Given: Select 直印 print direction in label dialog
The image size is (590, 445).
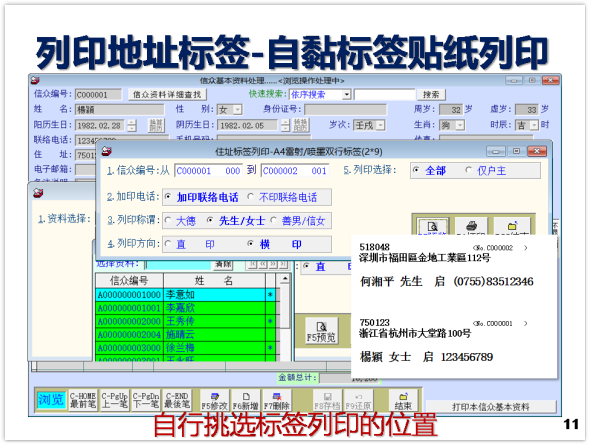Looking at the screenshot, I should (x=190, y=244).
